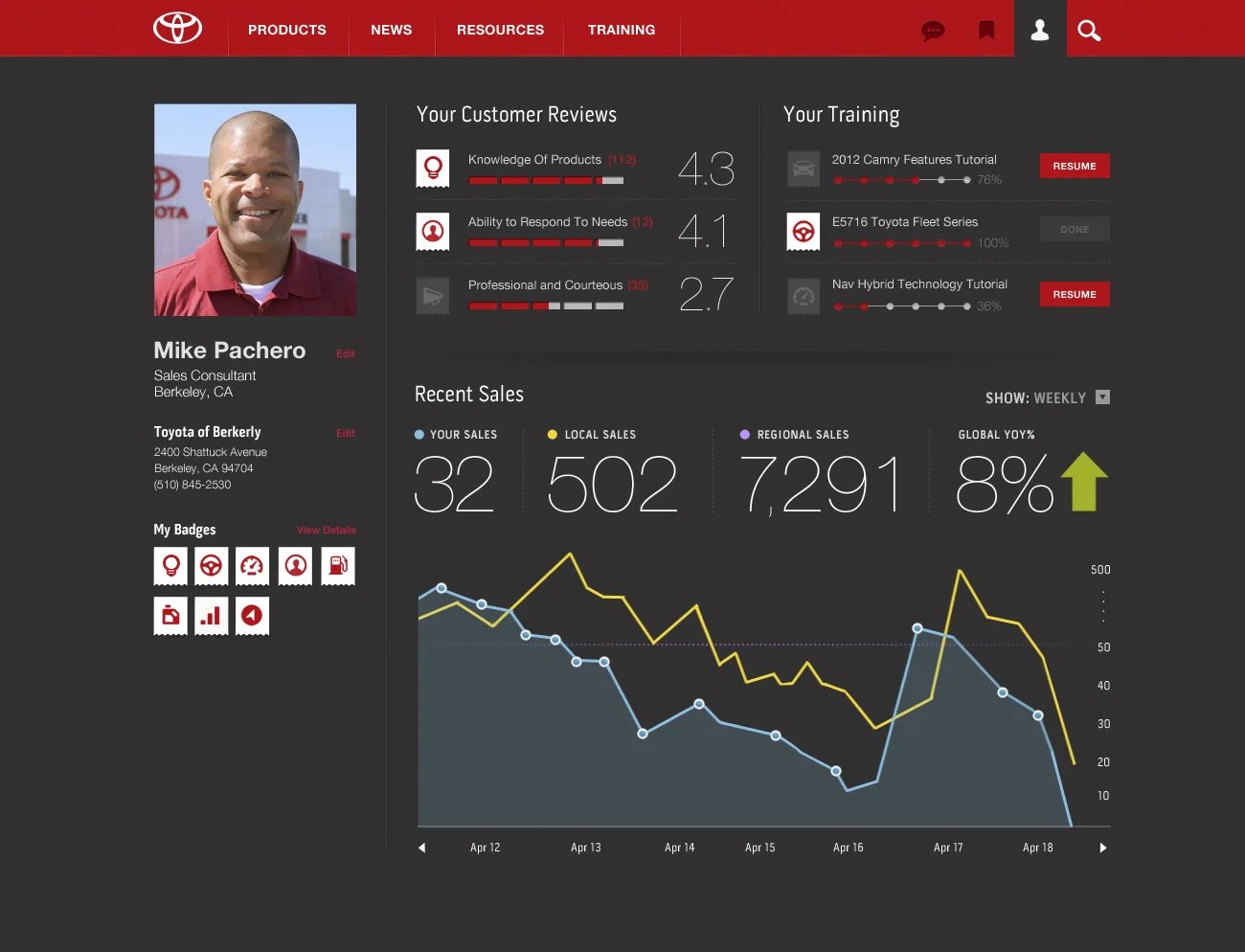The width and height of the screenshot is (1245, 952).
Task: Open the lightbulb badge under My Badges
Action: pyautogui.click(x=170, y=566)
